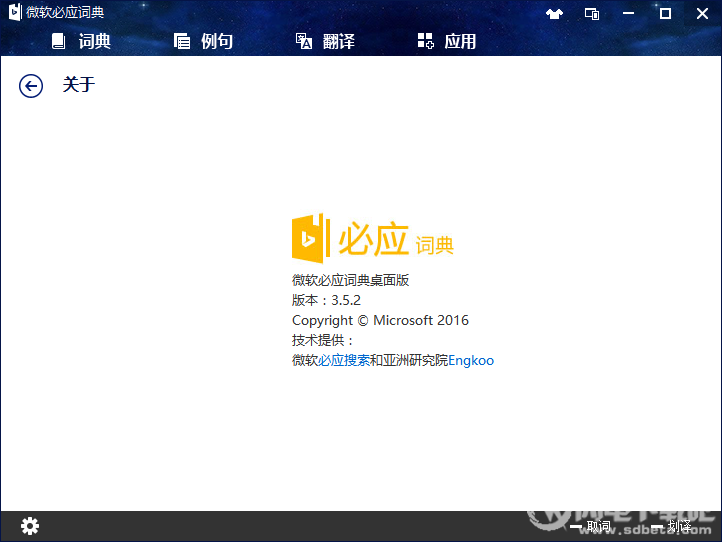722x542 pixels.
Task: Go to the 应用 tab
Action: click(x=447, y=41)
